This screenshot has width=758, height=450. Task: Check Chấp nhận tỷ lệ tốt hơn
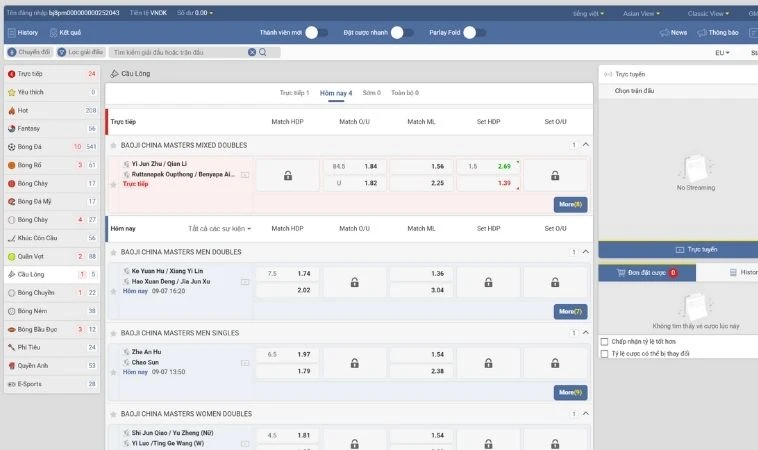(x=604, y=341)
